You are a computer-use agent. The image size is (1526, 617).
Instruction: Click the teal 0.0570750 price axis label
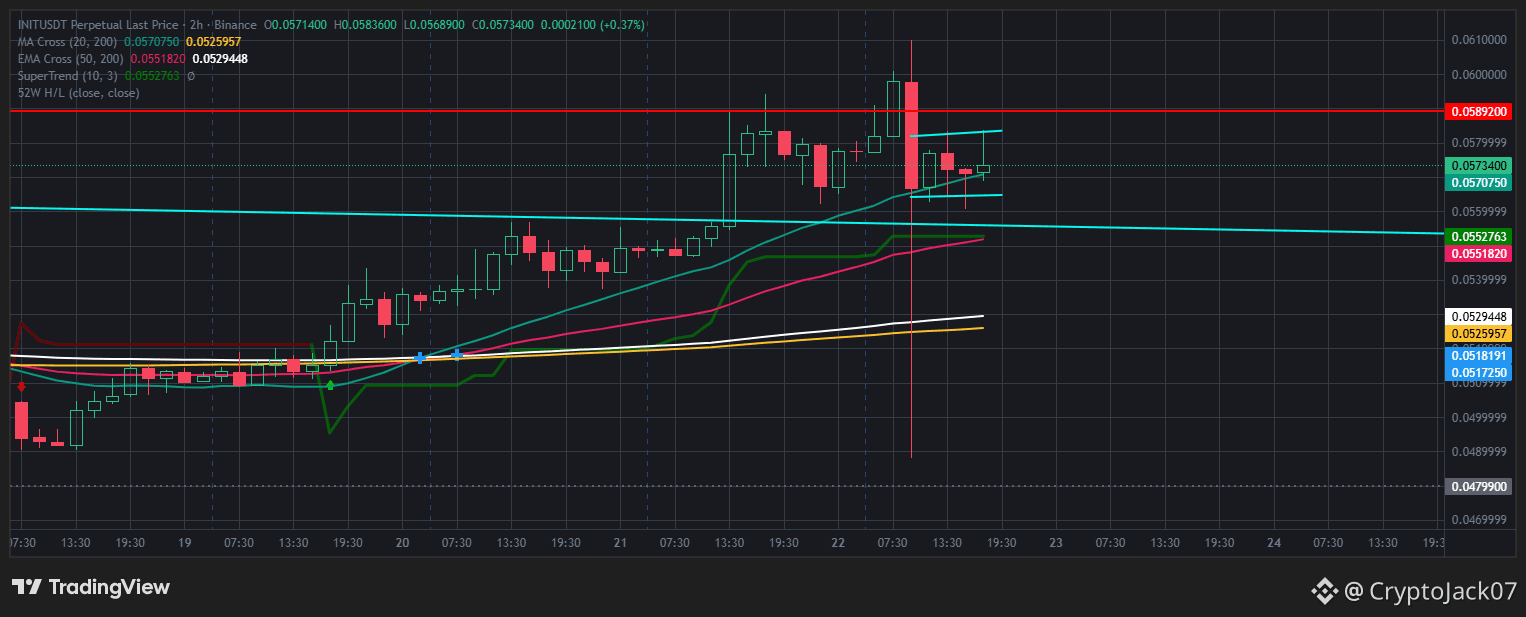tap(1478, 183)
